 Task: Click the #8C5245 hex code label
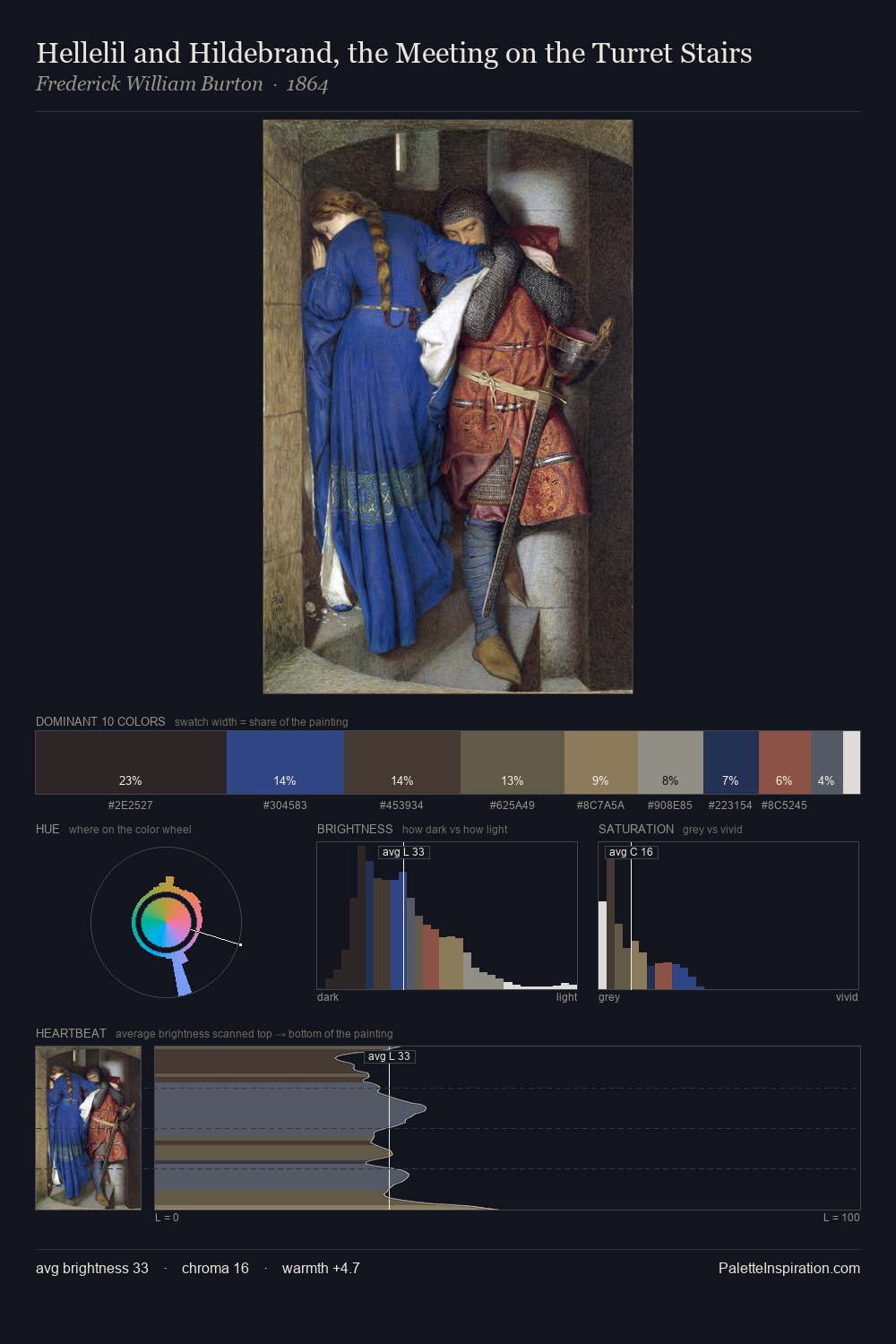coord(784,806)
